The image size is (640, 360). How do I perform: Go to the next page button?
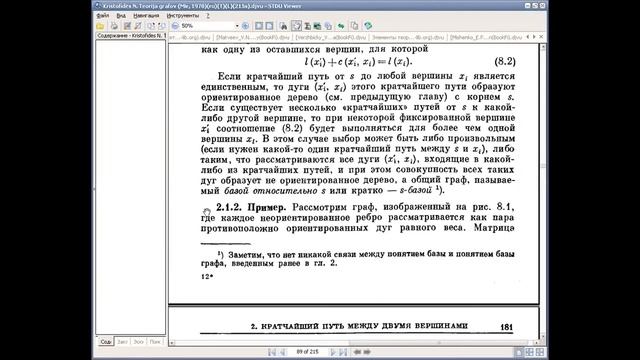click(333, 352)
